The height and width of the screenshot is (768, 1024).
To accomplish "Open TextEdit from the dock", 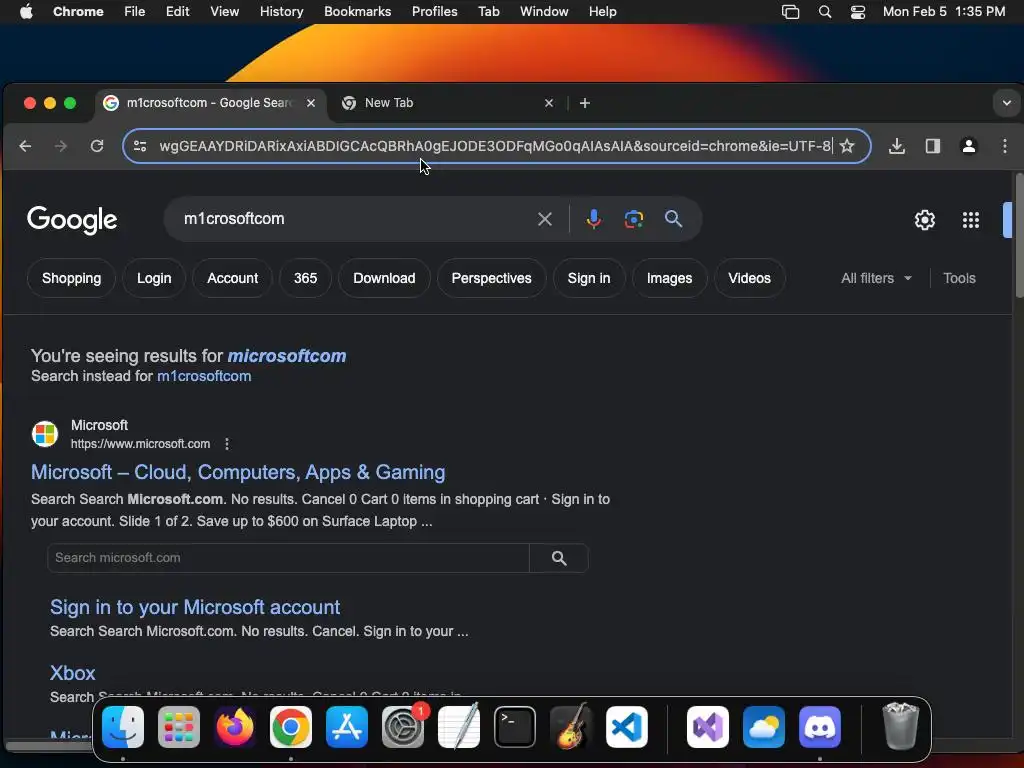I will 458,727.
